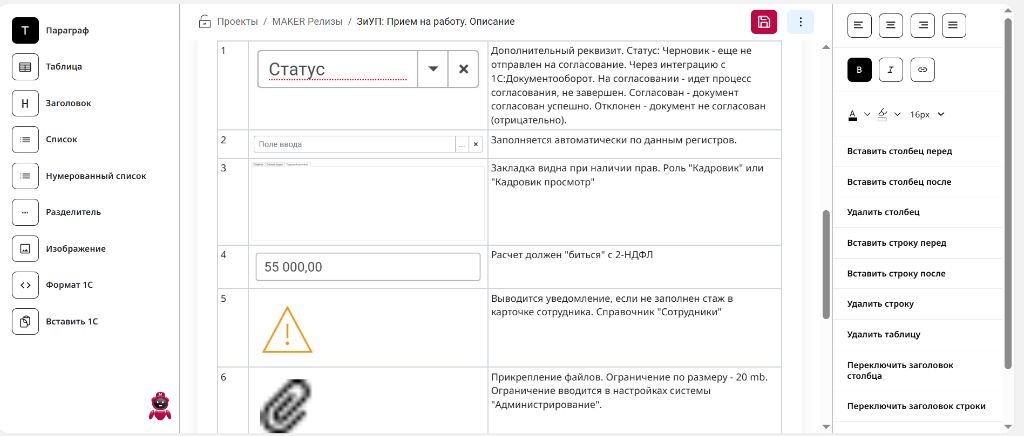Image resolution: width=1024 pixels, height=436 pixels.
Task: Choose Удалить строку
Action: pyautogui.click(x=880, y=304)
